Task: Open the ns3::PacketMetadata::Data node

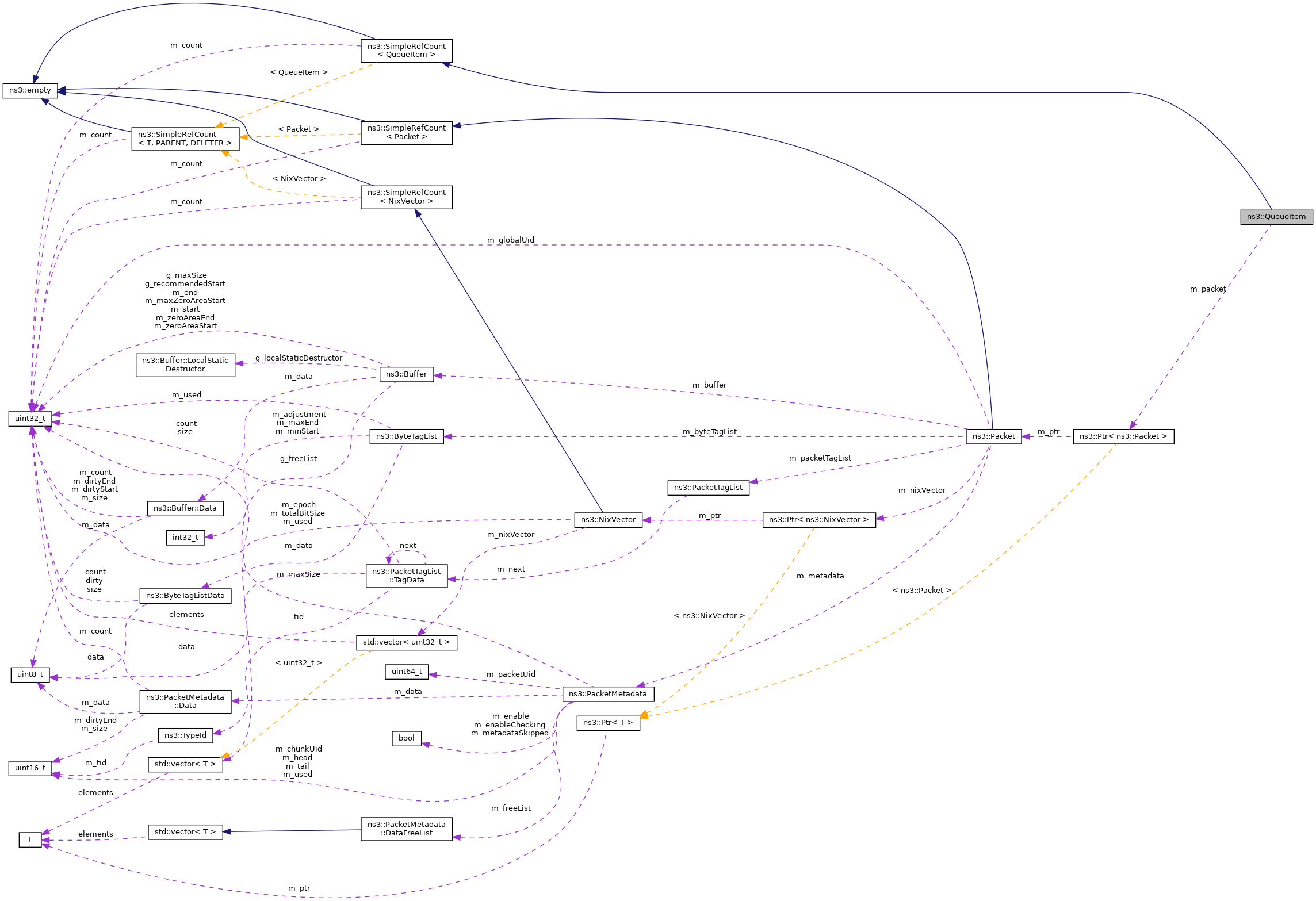Action: click(185, 701)
